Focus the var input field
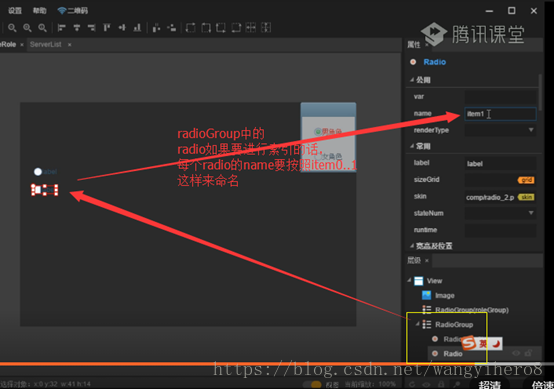The image size is (554, 389). (x=500, y=96)
